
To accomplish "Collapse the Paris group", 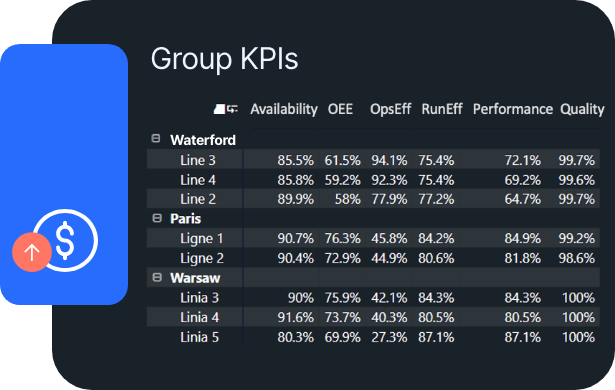I will (x=157, y=218).
